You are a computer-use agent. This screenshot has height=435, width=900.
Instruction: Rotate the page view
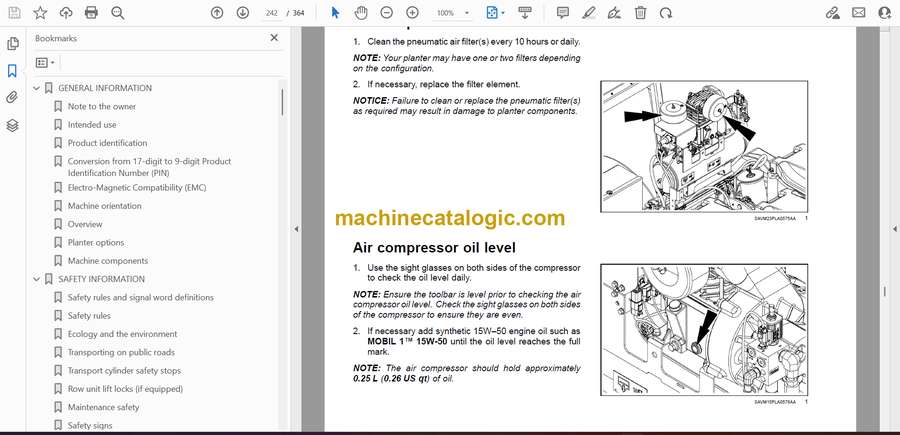pyautogui.click(x=666, y=13)
